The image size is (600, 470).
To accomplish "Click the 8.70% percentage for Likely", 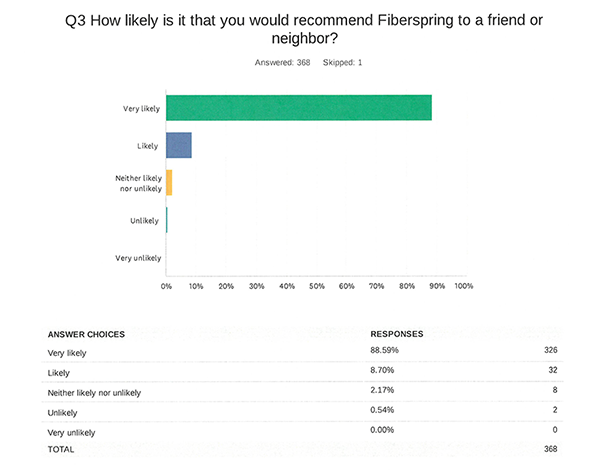I will point(384,371).
